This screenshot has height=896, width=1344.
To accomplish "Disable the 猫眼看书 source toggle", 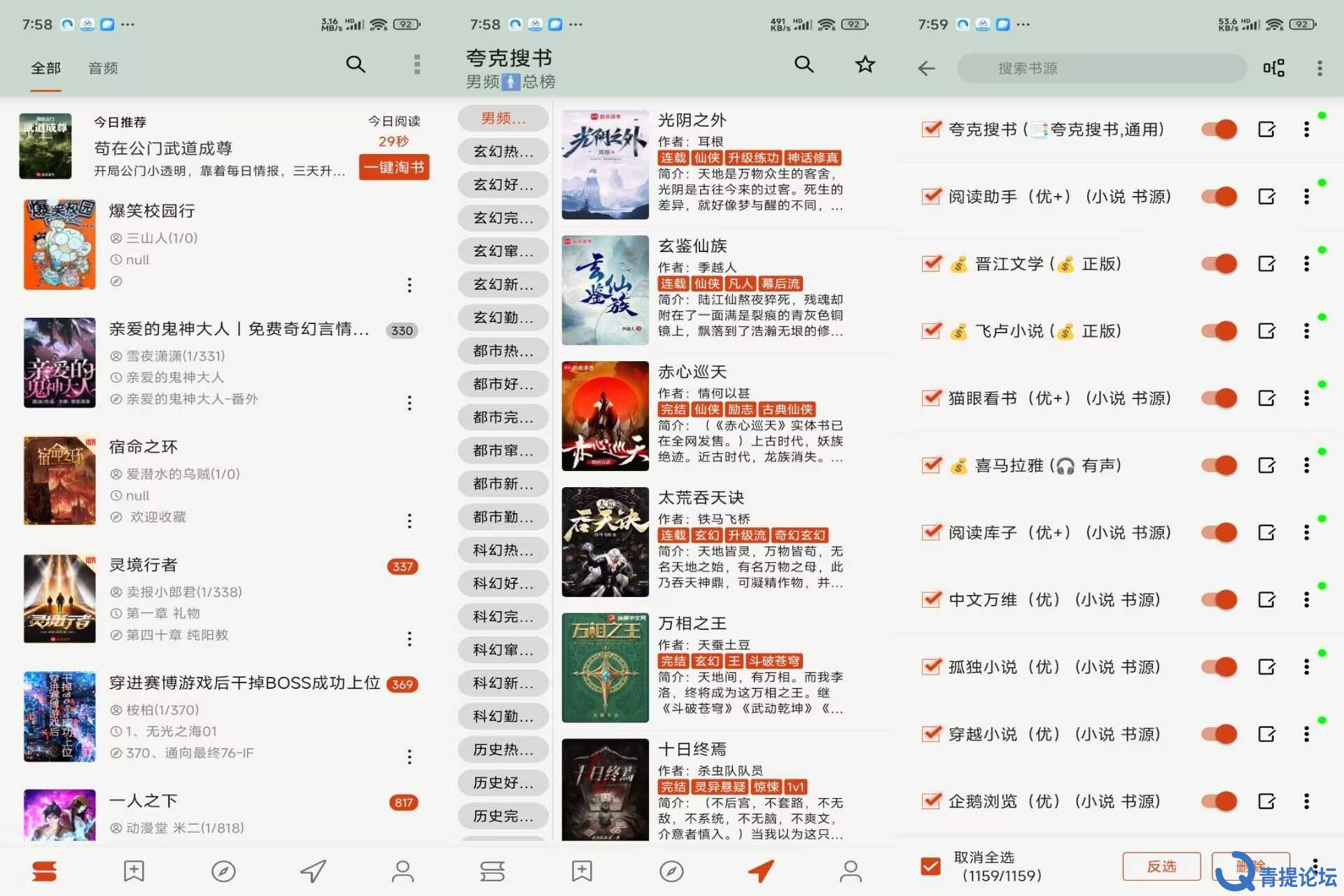I will [1219, 398].
